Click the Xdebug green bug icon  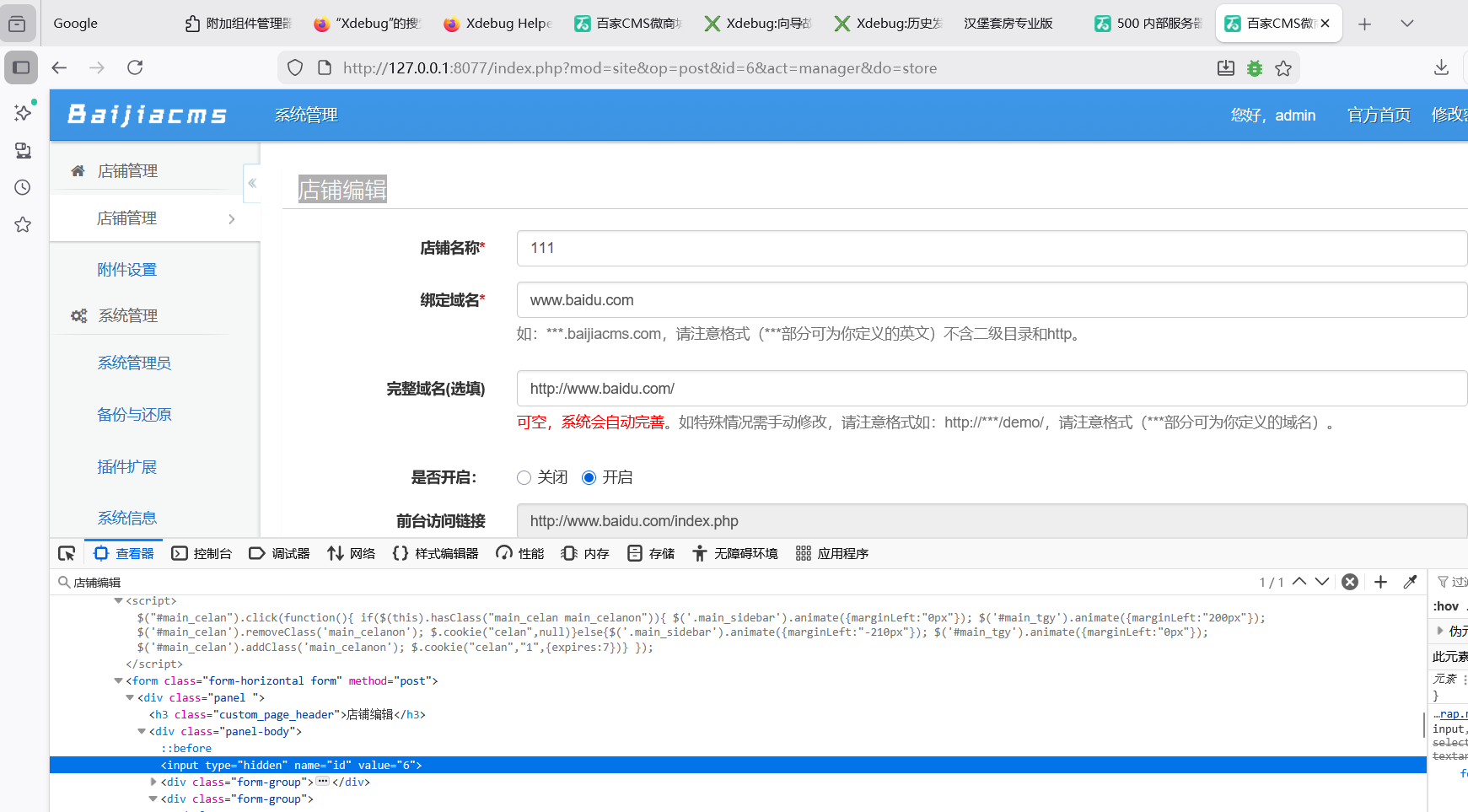coord(1255,68)
